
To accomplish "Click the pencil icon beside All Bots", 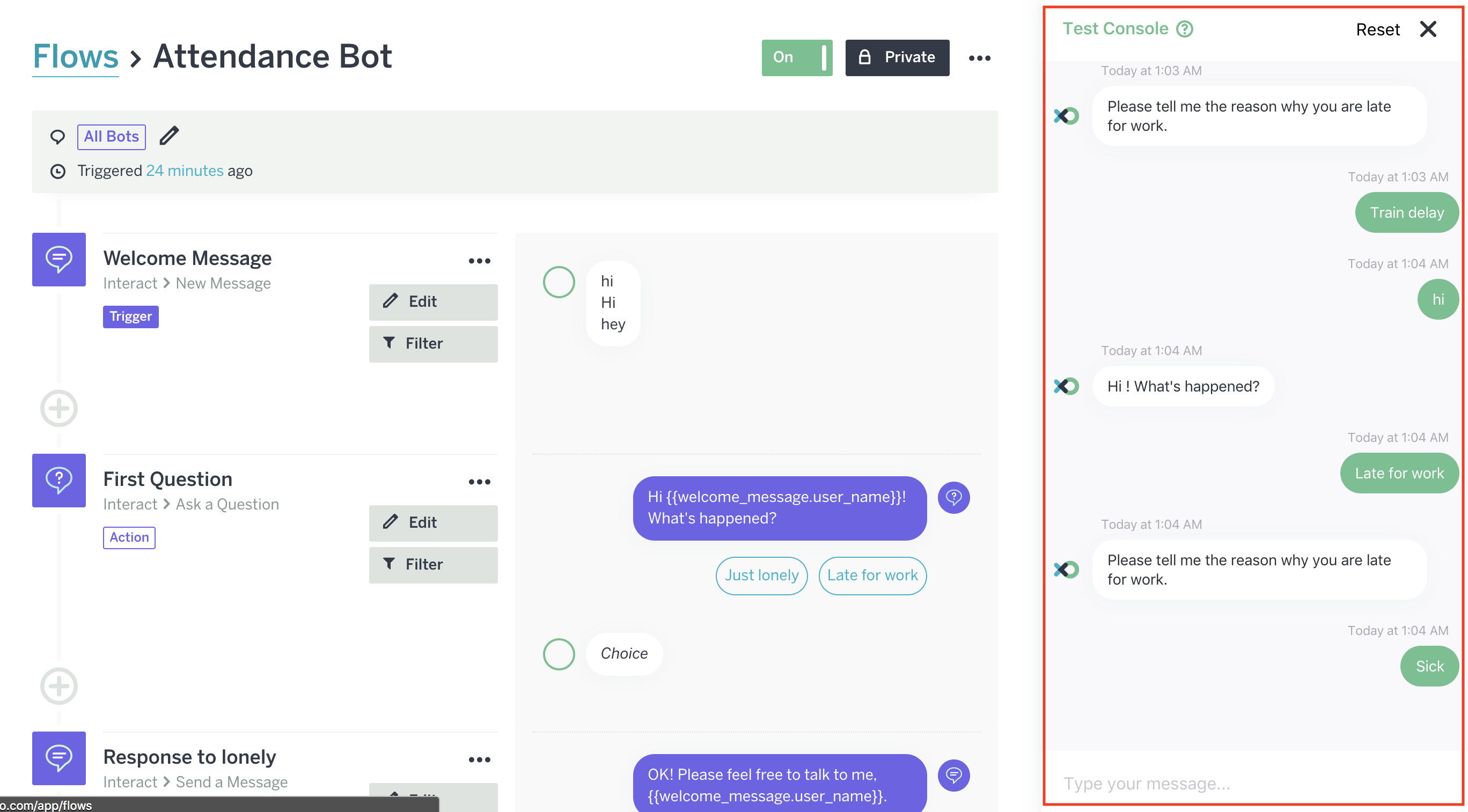I will [168, 136].
